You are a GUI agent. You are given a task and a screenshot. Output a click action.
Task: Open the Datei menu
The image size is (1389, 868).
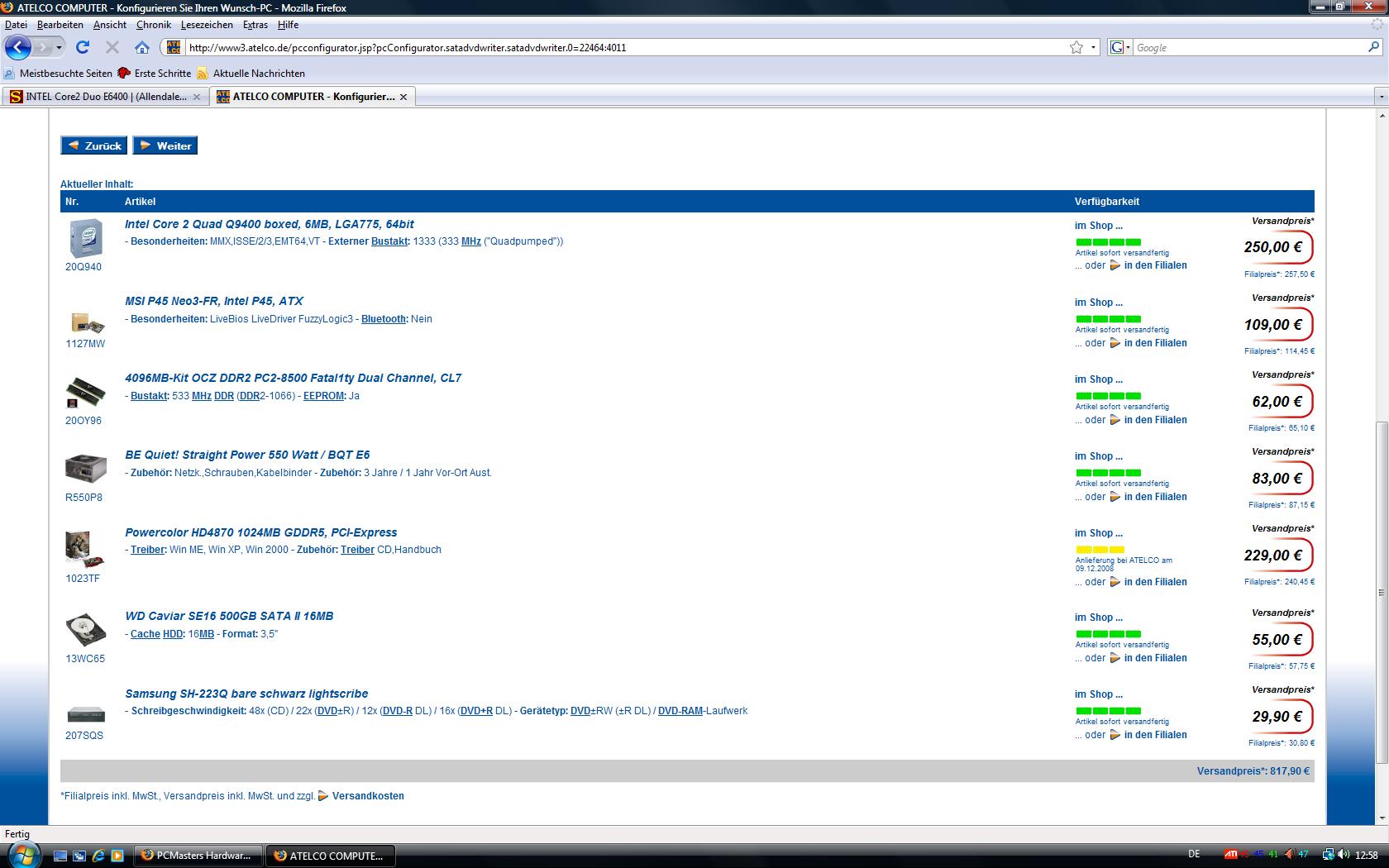click(16, 25)
